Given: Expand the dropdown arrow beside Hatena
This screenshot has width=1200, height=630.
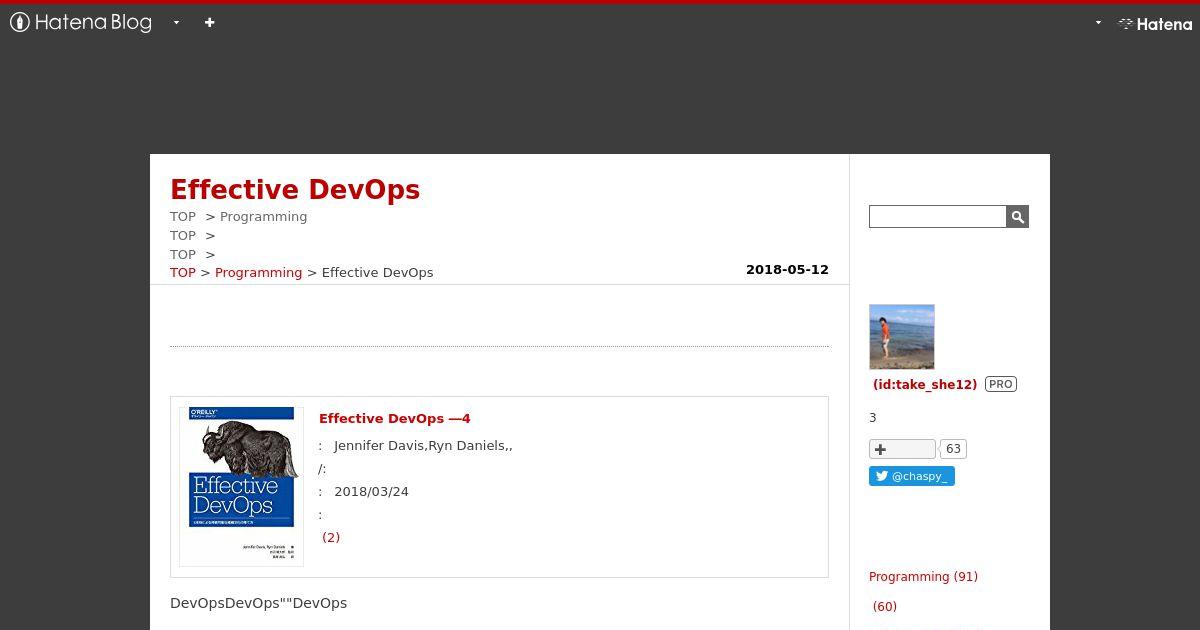Looking at the screenshot, I should [1098, 23].
